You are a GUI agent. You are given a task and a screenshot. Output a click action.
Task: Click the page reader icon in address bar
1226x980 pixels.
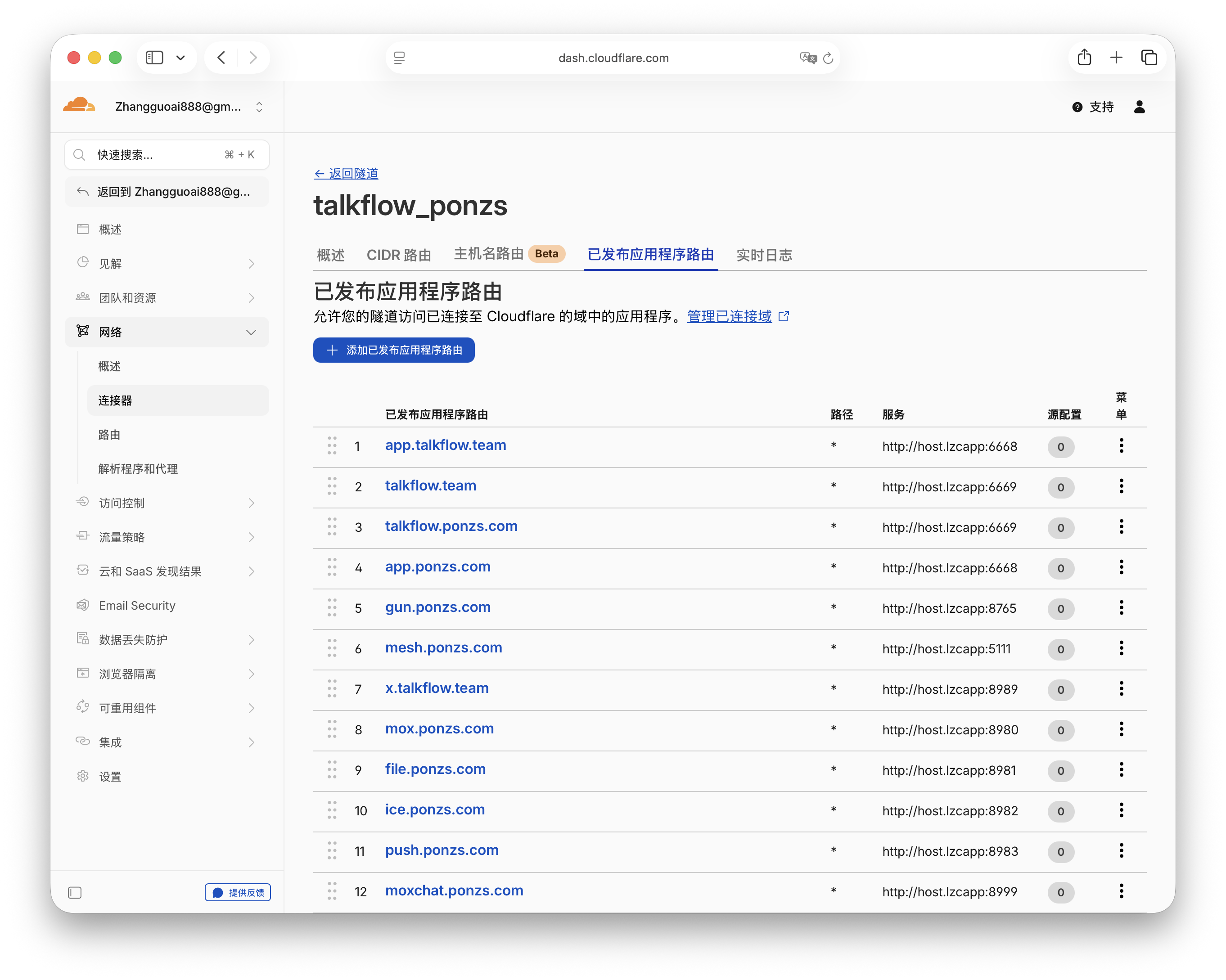400,58
